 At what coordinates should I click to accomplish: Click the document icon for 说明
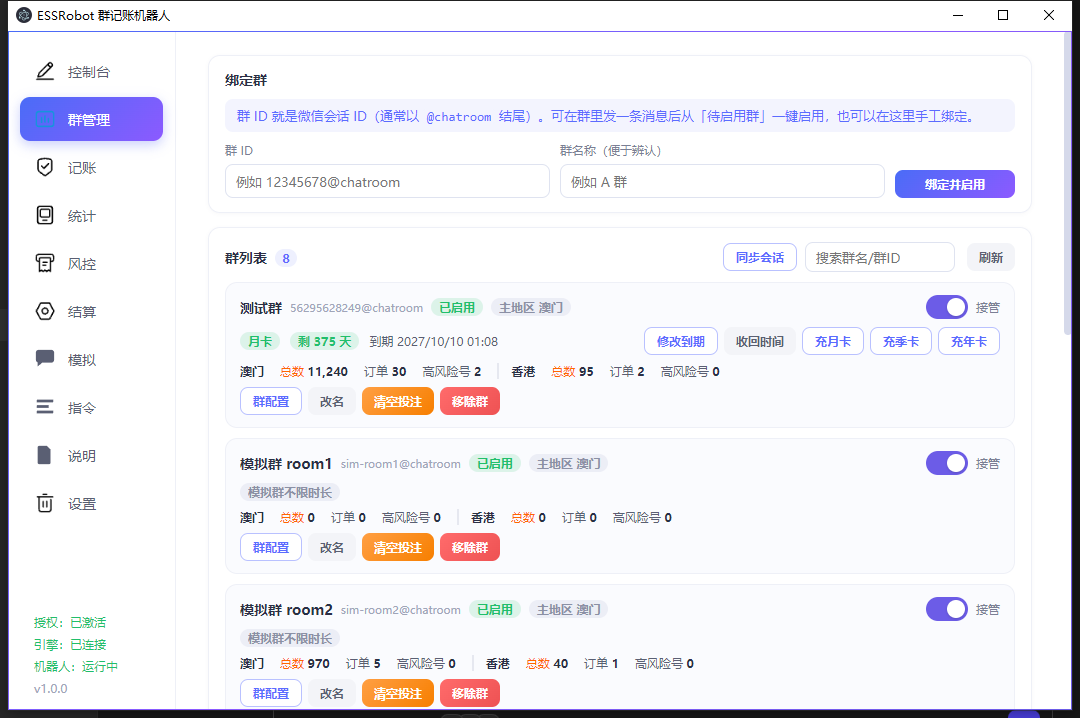(x=44, y=455)
